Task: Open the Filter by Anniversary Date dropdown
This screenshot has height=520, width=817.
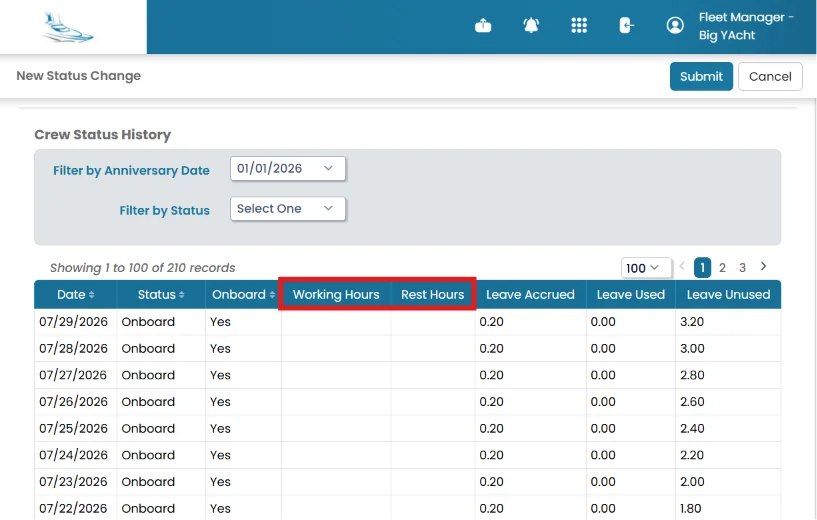Action: pos(288,169)
